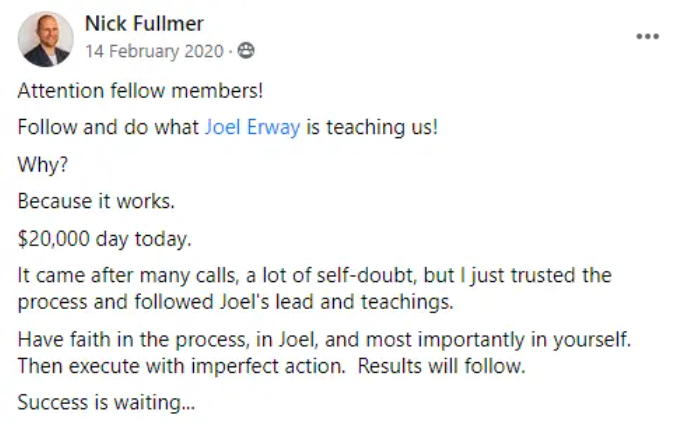Click the group audience icon beside the date
The height and width of the screenshot is (427, 688).
pyautogui.click(x=246, y=51)
